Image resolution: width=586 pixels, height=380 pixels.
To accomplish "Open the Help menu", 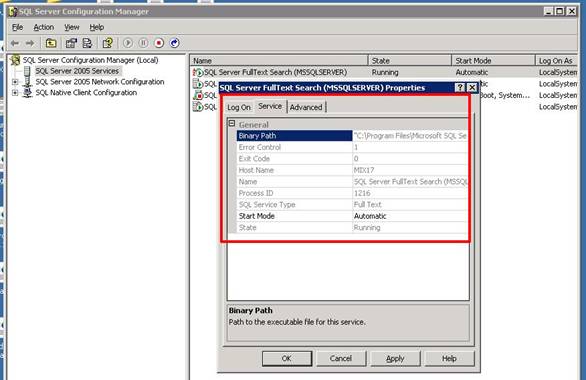I will click(96, 27).
